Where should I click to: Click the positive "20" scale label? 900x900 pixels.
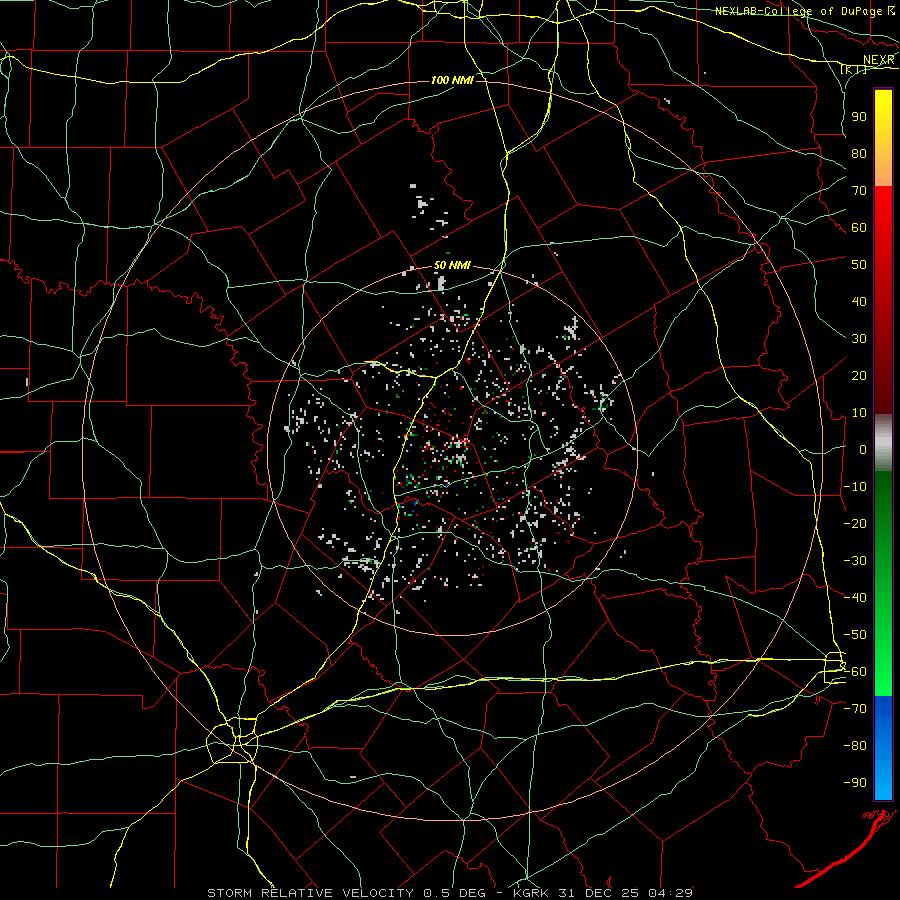coord(859,375)
